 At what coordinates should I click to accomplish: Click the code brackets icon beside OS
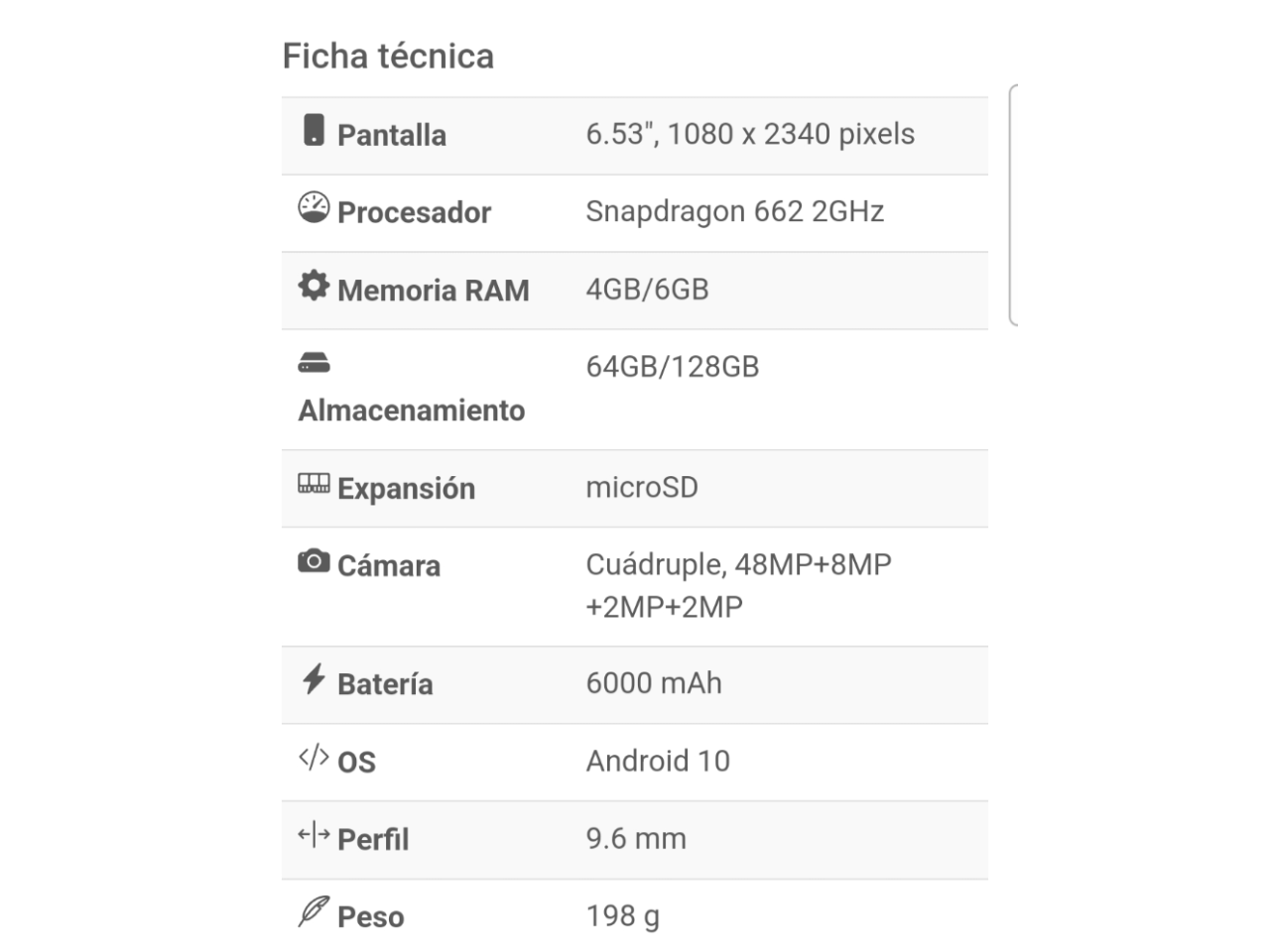[x=314, y=758]
